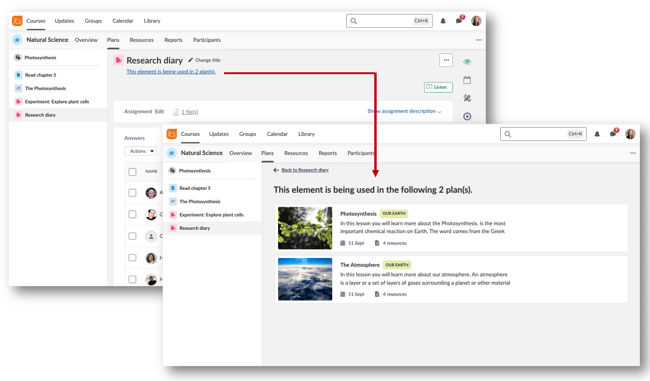The image size is (650, 381).
Task: Click The Atmosphere clouds thumbnail
Action: pos(305,279)
